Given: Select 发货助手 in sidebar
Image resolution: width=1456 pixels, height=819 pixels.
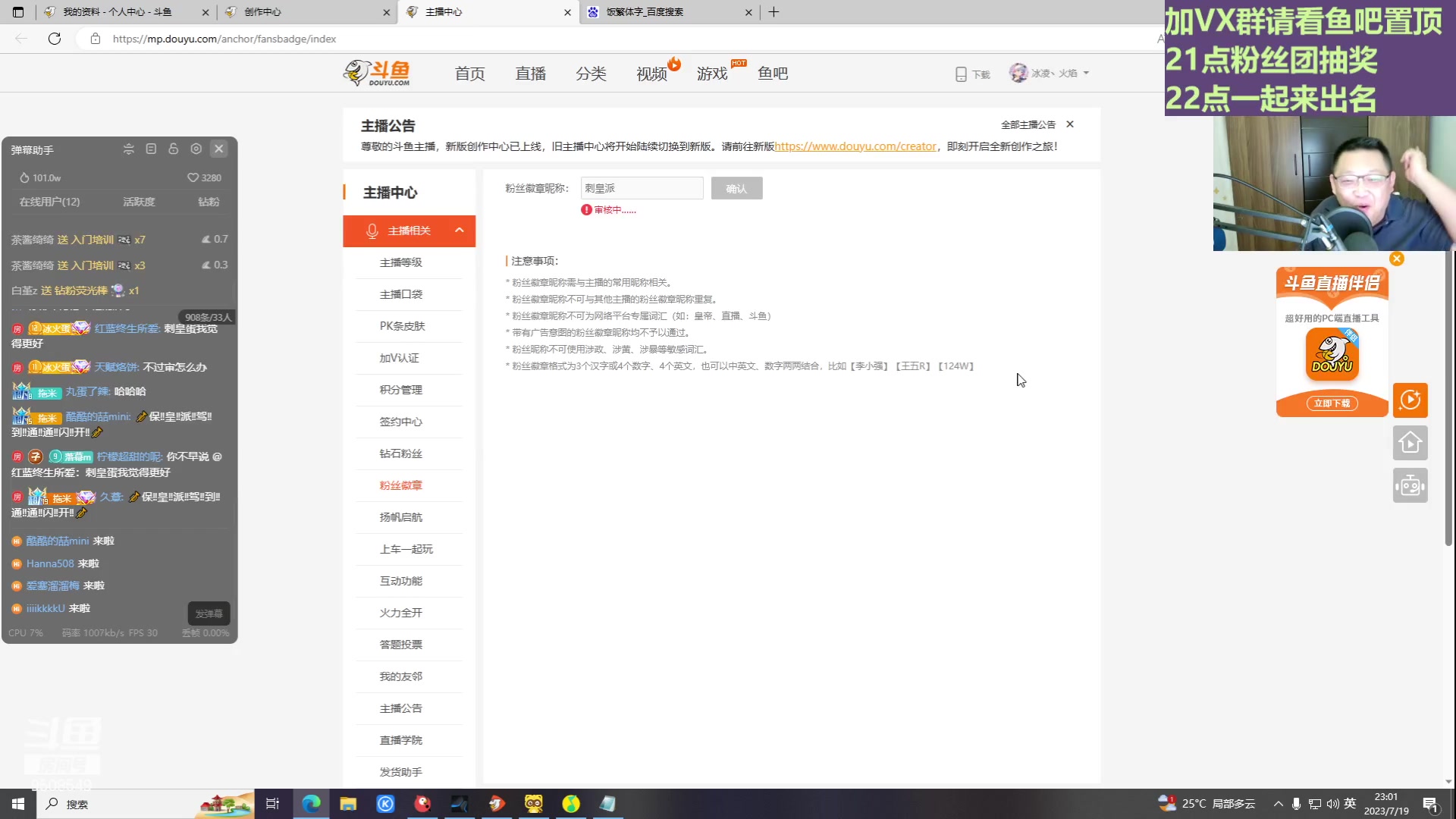Looking at the screenshot, I should coord(401,772).
